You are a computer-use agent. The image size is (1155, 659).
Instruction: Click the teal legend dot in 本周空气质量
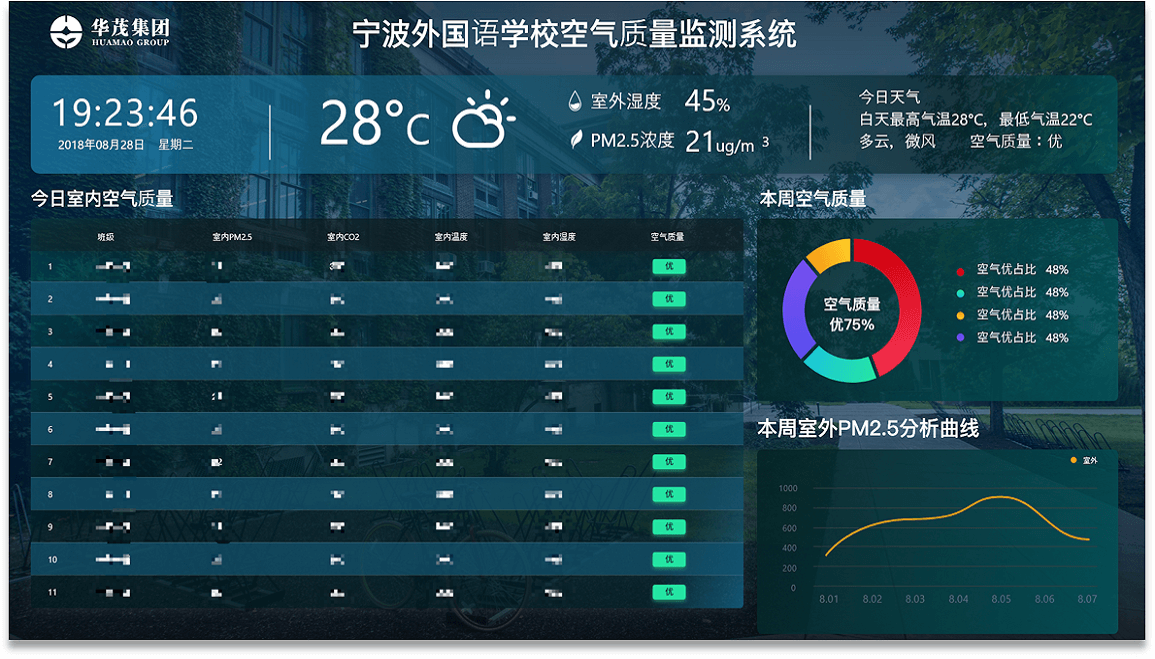[x=960, y=293]
